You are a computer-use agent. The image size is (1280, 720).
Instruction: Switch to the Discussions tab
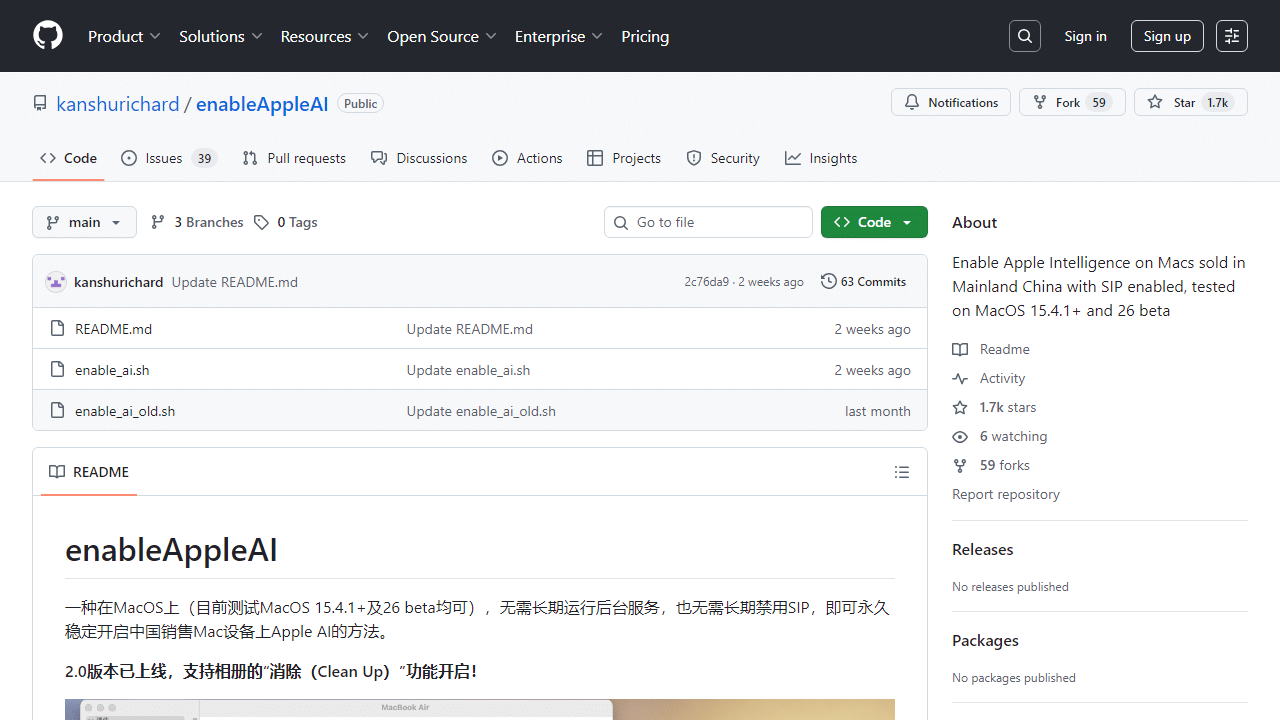pyautogui.click(x=419, y=158)
